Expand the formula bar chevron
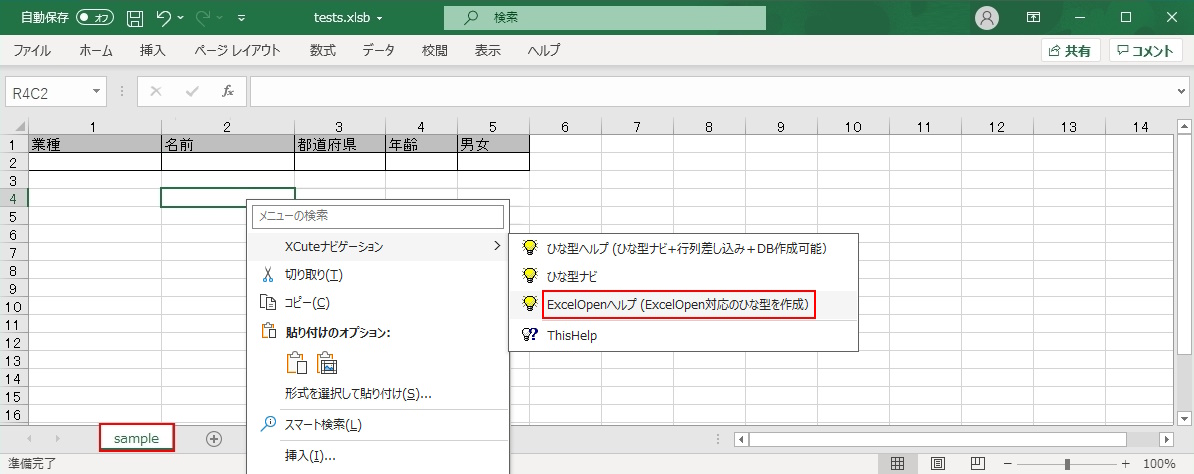Screen dimensions: 1194x474 click(1180, 91)
